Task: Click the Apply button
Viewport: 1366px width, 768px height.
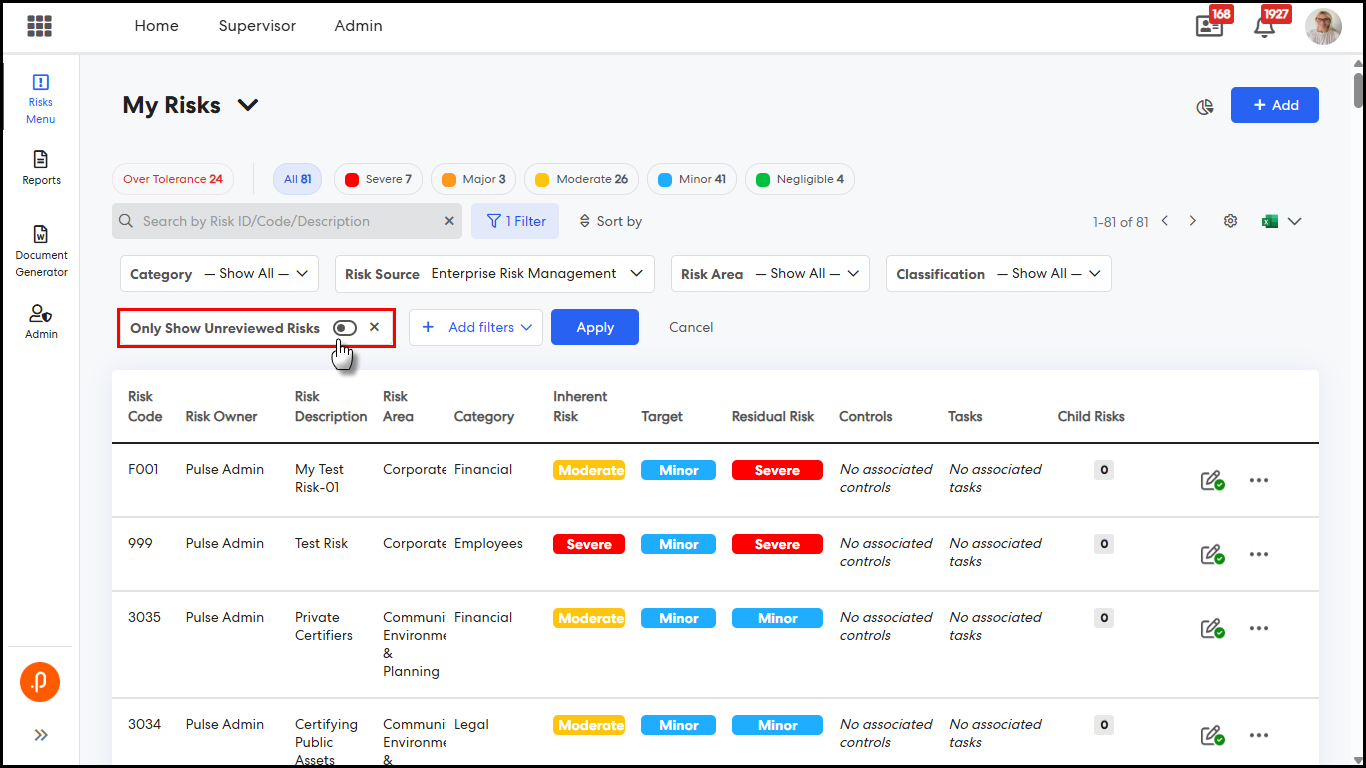Action: 594,327
